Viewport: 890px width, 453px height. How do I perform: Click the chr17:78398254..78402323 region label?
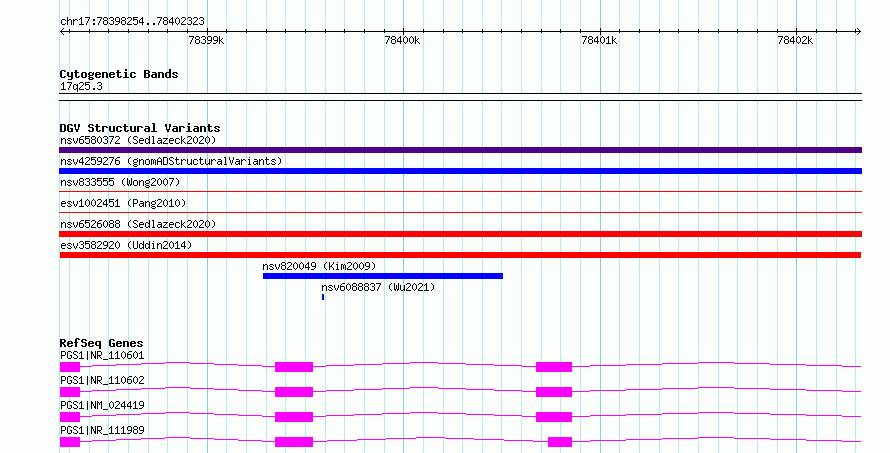(132, 22)
